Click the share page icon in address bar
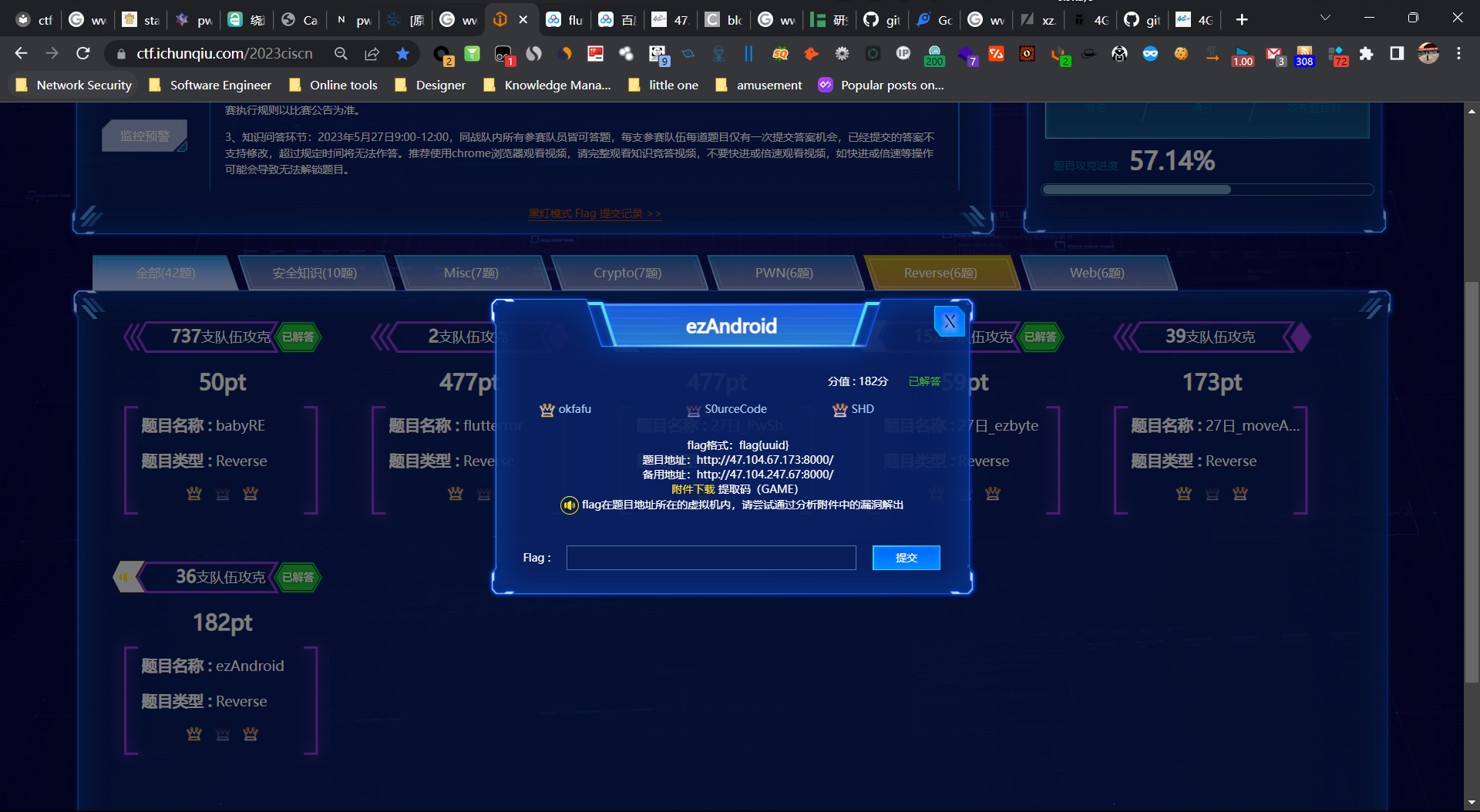This screenshot has height=812, width=1480. coord(372,53)
